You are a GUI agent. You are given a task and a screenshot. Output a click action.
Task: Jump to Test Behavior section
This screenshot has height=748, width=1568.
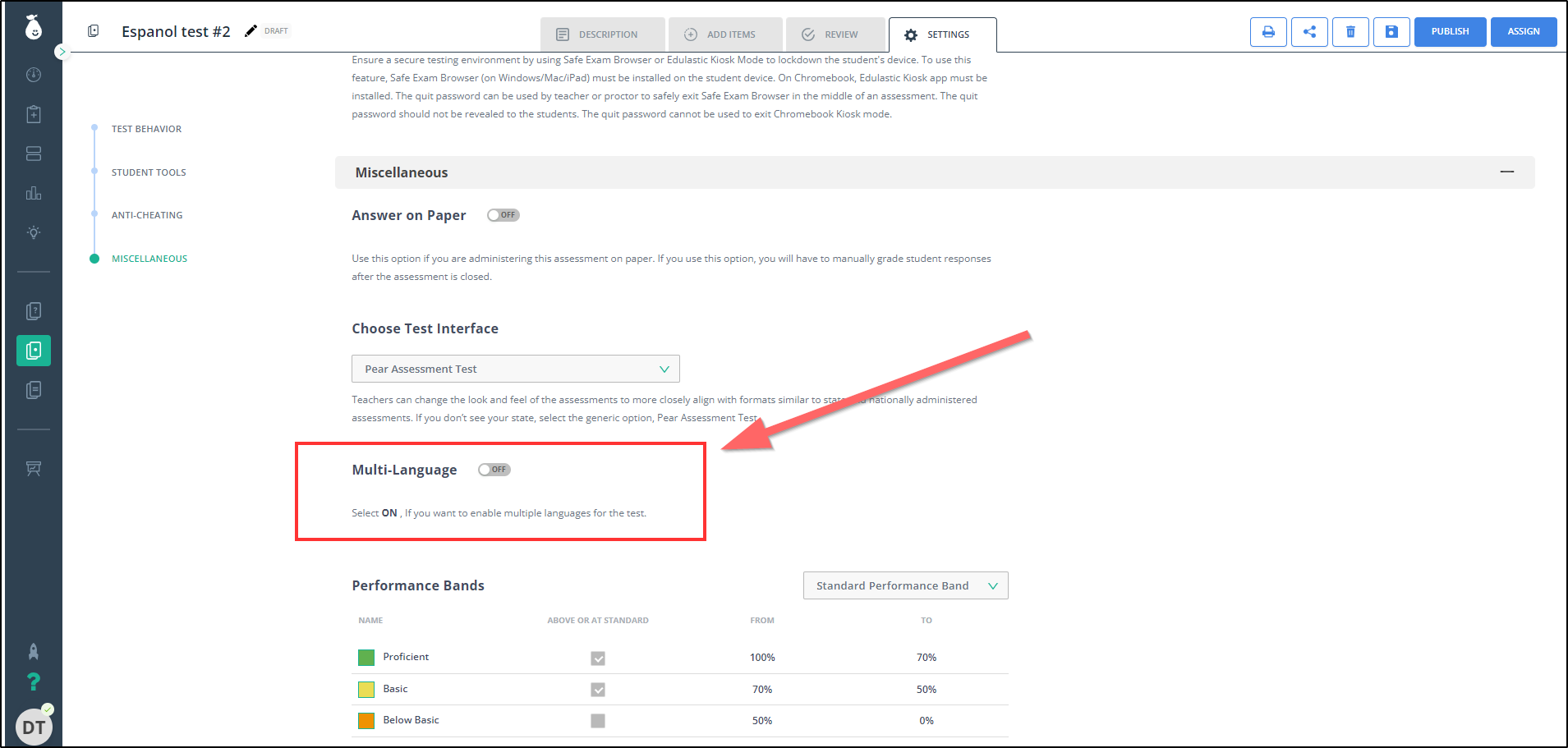pyautogui.click(x=146, y=129)
